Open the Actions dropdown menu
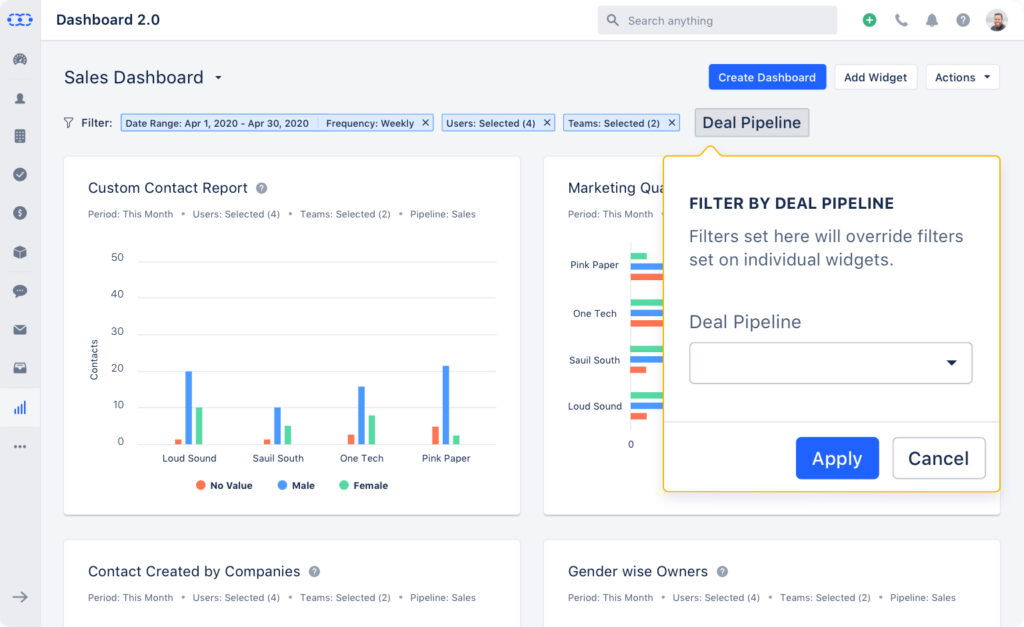The image size is (1024, 627). click(x=962, y=77)
